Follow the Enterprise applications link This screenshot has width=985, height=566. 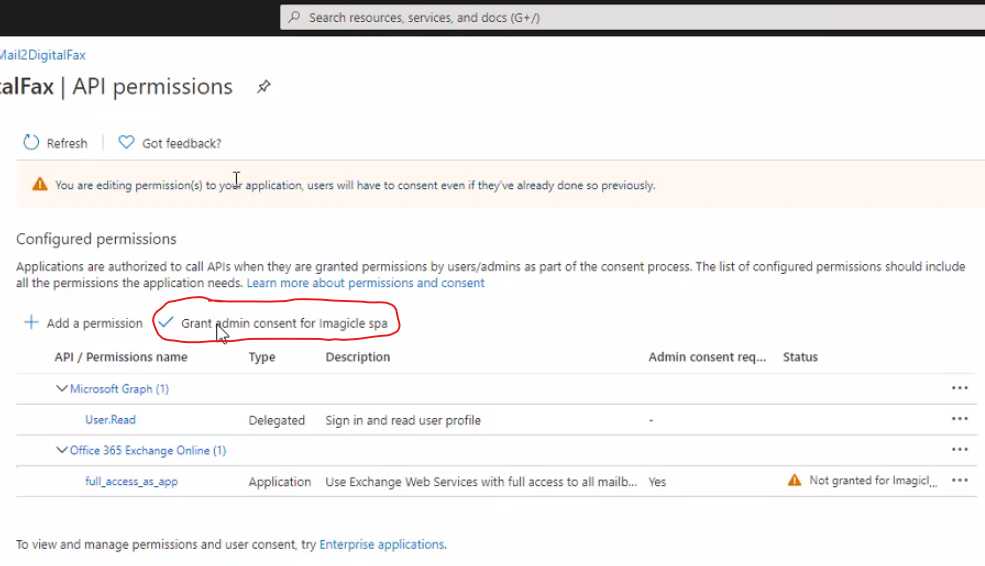coord(381,545)
